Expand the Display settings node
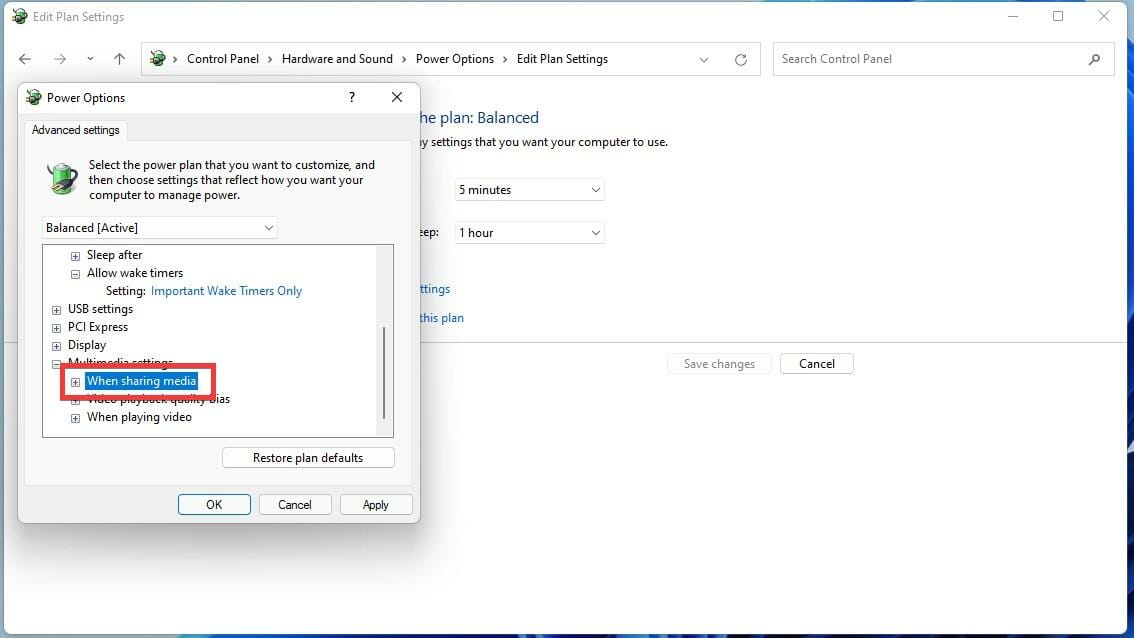1134x638 pixels. pos(56,345)
